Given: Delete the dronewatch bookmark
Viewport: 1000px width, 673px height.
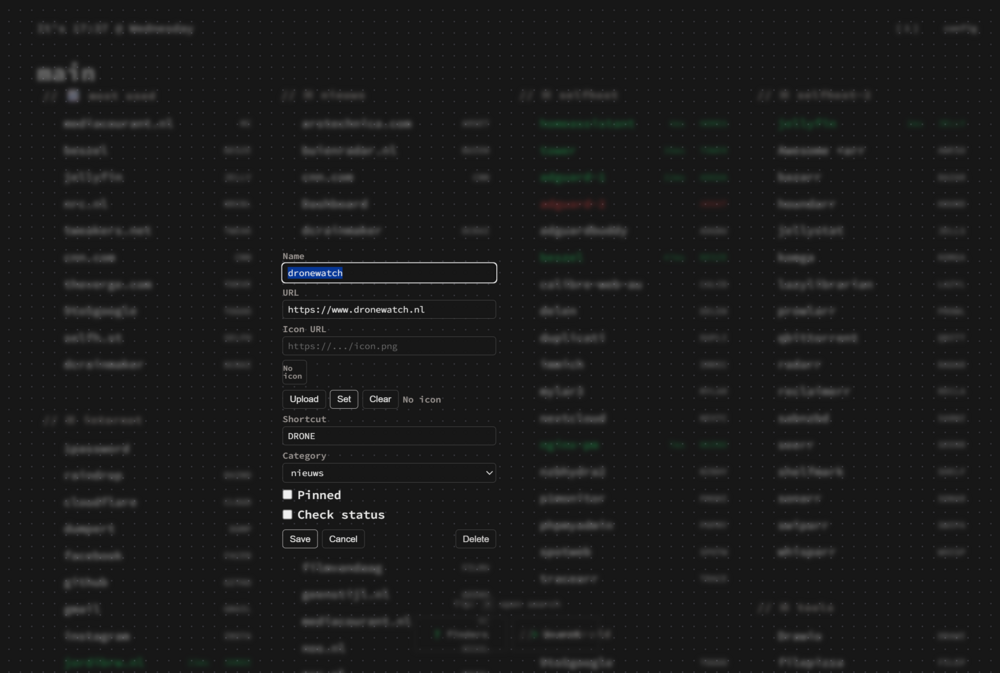Looking at the screenshot, I should pos(476,539).
